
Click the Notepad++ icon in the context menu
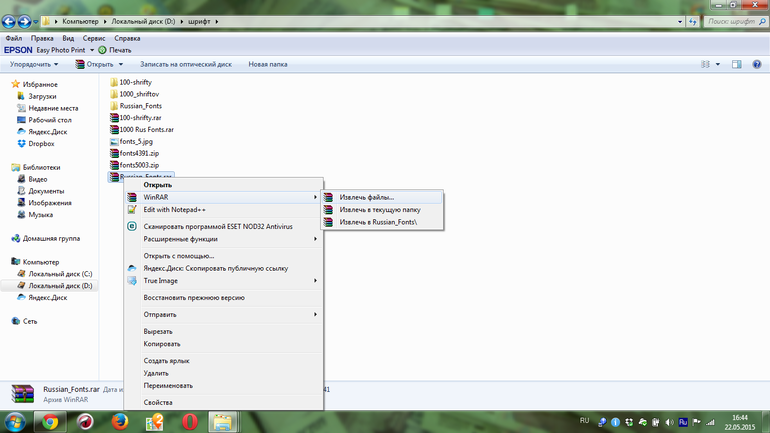tap(132, 210)
